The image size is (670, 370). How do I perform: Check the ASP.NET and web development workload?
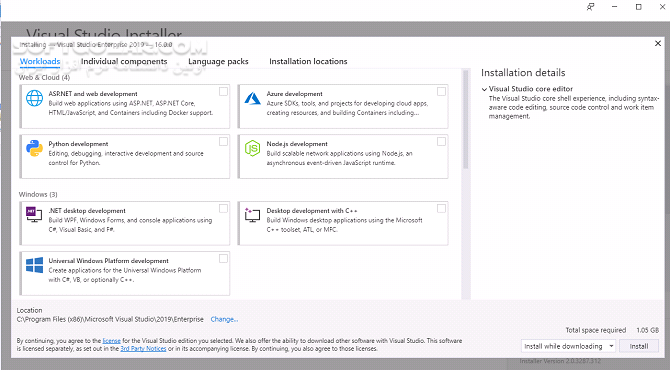pyautogui.click(x=223, y=91)
